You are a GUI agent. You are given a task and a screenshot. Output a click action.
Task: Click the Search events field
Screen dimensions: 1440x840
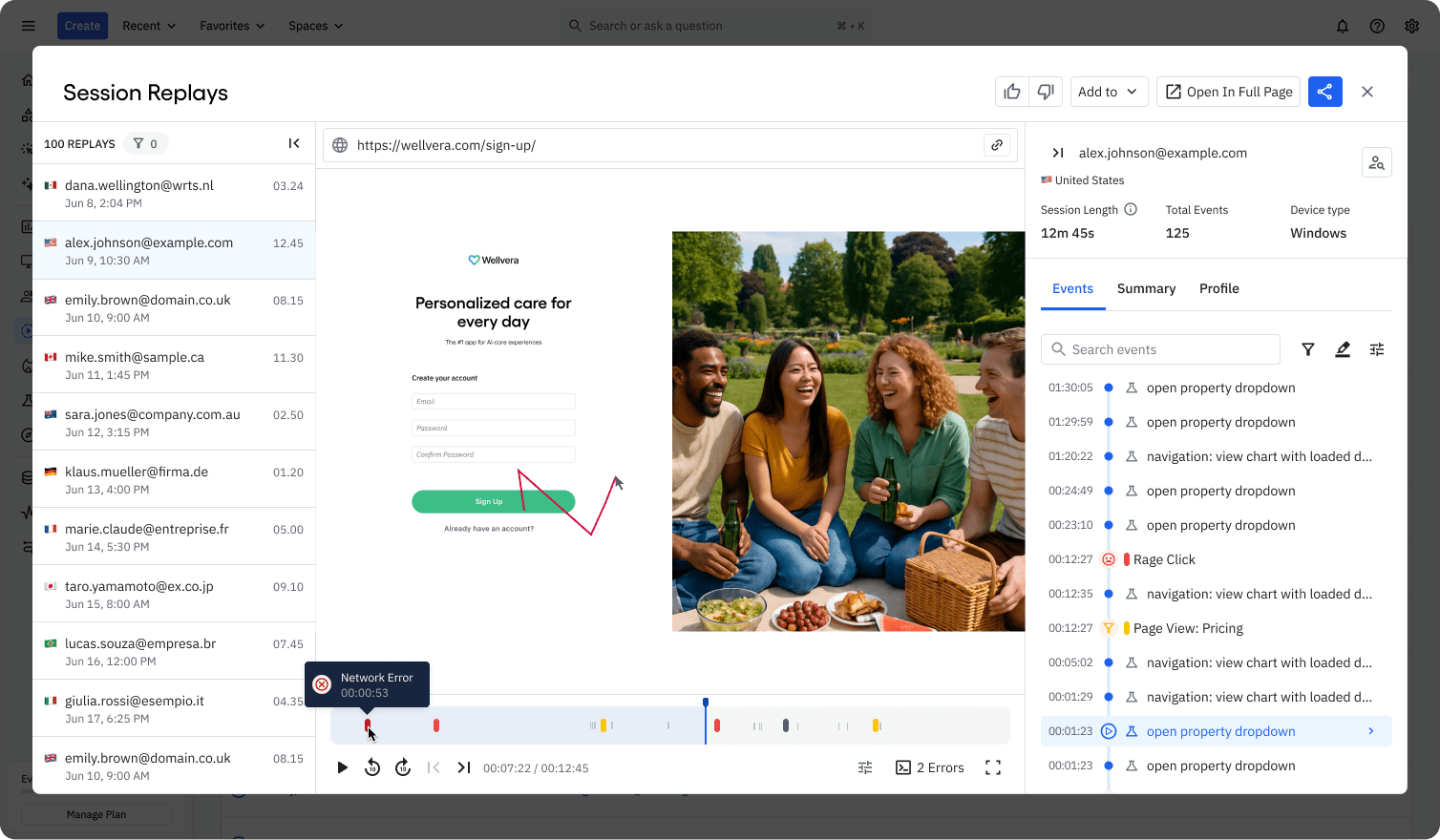pyautogui.click(x=1160, y=349)
